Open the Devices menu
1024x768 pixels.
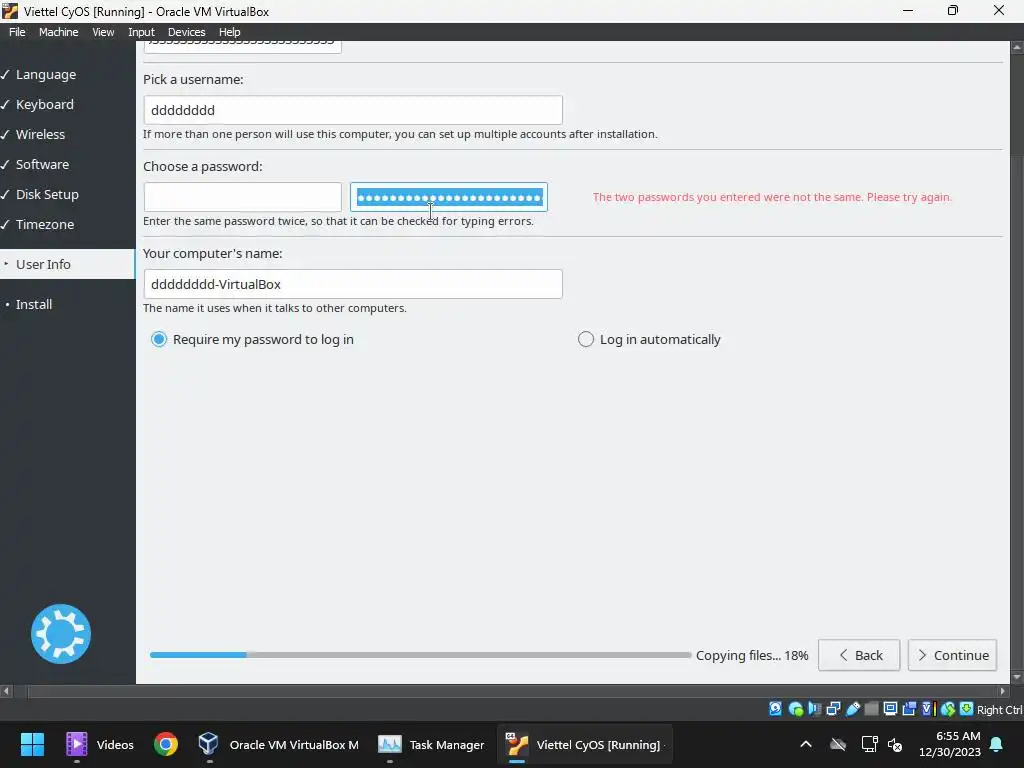[186, 32]
